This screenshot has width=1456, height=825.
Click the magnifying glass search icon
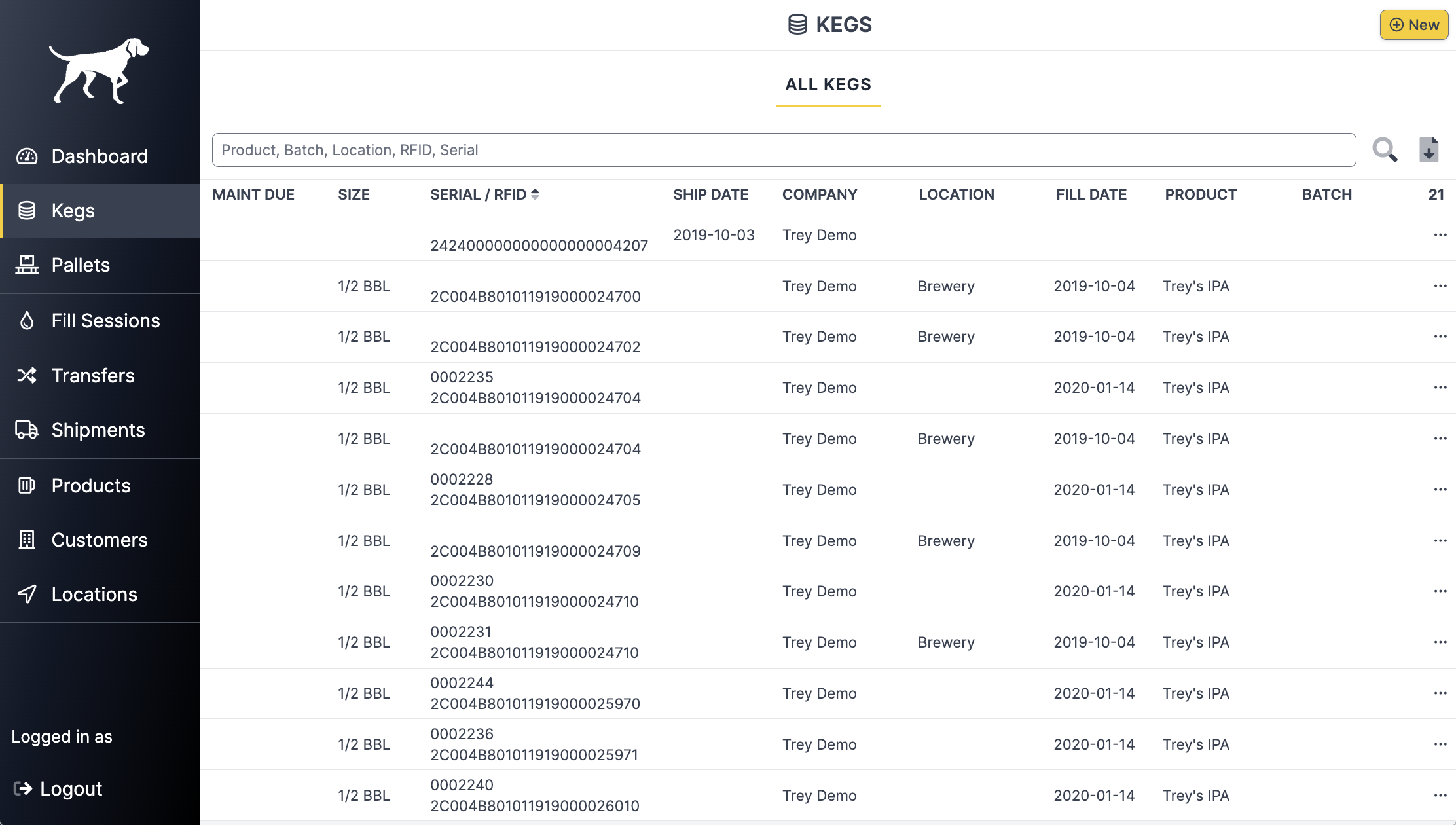1385,150
